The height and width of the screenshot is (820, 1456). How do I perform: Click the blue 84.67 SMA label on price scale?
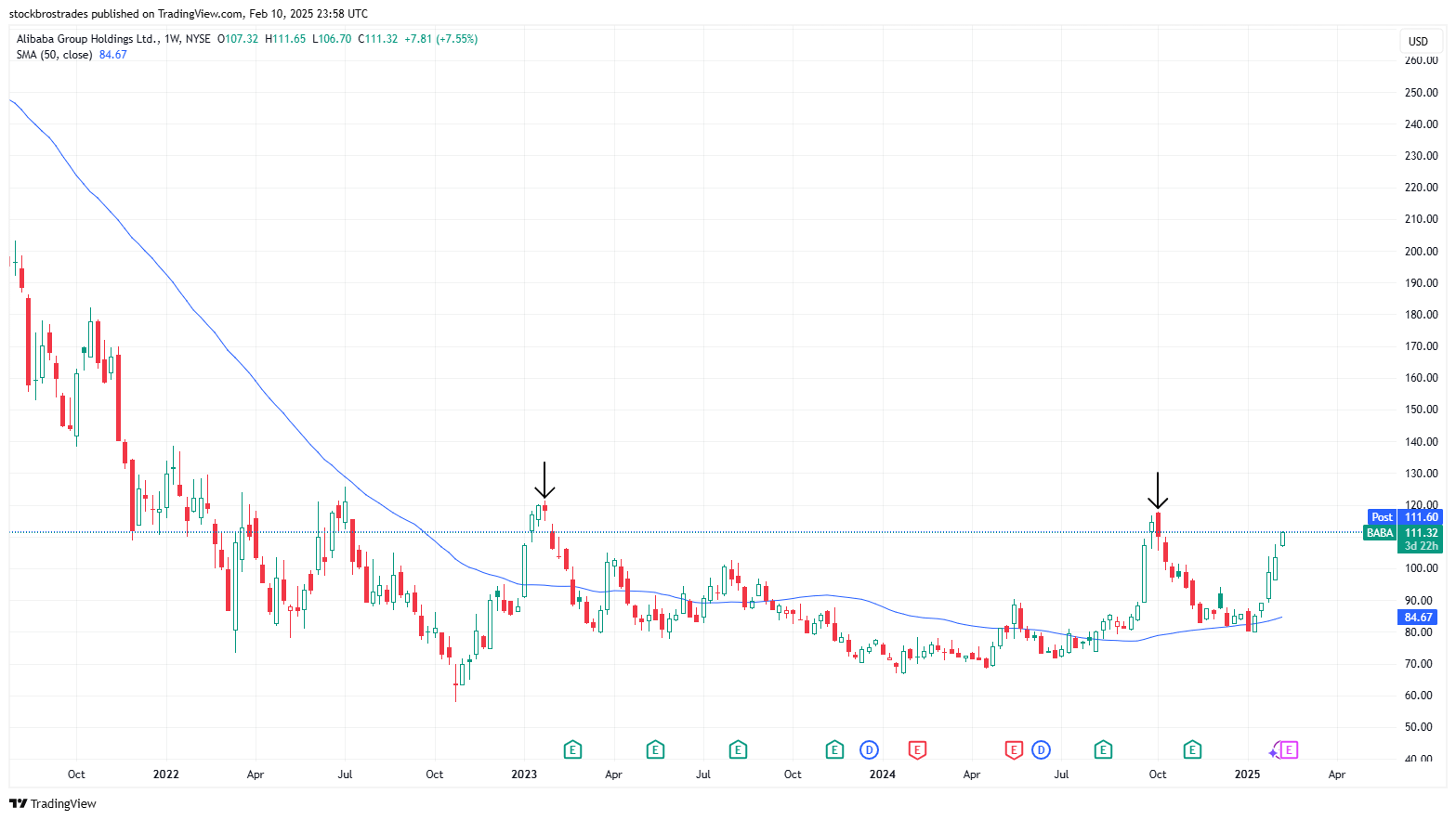[1419, 617]
